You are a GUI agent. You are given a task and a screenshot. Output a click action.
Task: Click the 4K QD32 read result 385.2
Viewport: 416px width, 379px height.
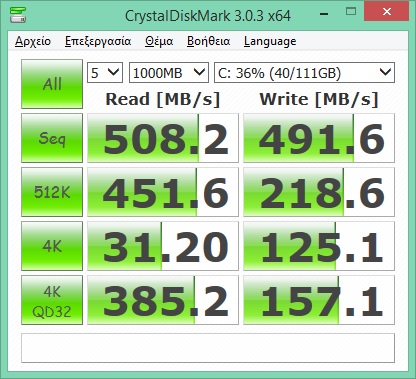click(163, 300)
